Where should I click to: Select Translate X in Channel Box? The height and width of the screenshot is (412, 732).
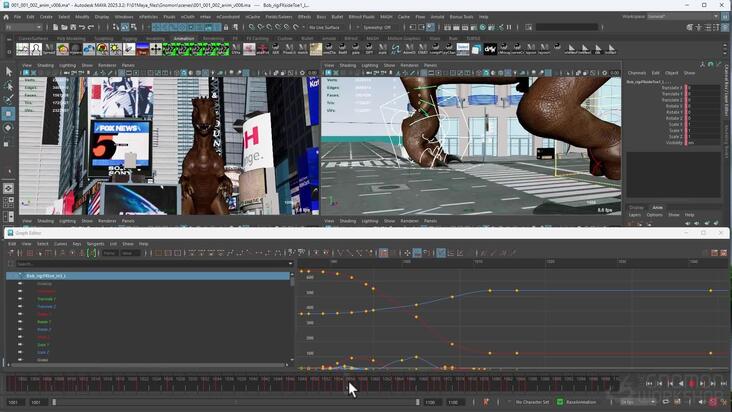[671, 88]
